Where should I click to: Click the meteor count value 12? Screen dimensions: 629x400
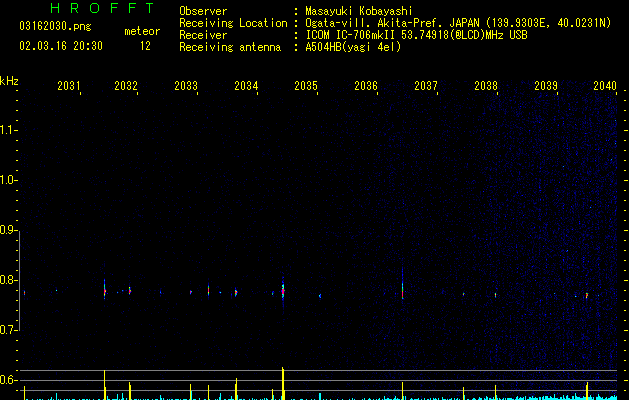(145, 46)
